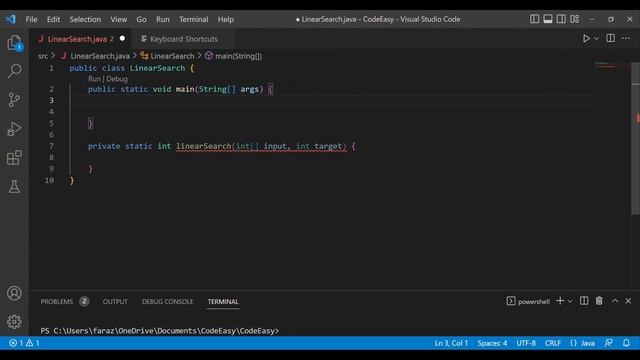Open the Extensions view
640x360 pixels.
tap(14, 158)
